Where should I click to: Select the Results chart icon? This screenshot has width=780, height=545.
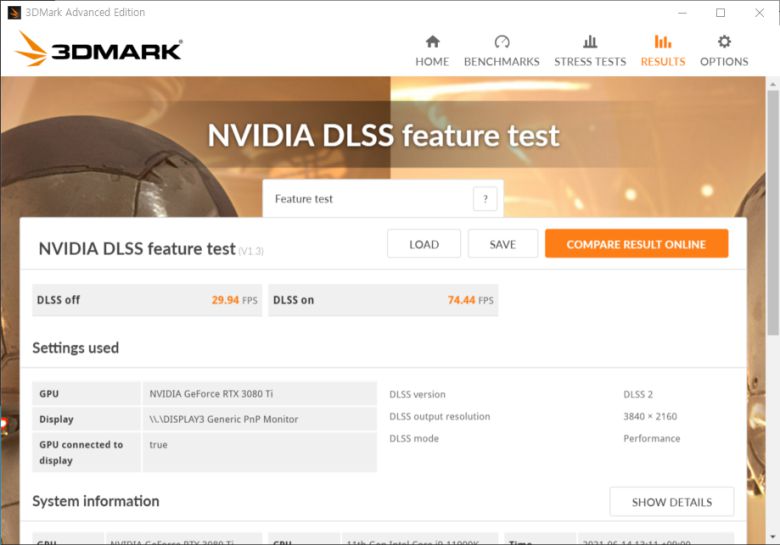[x=663, y=42]
